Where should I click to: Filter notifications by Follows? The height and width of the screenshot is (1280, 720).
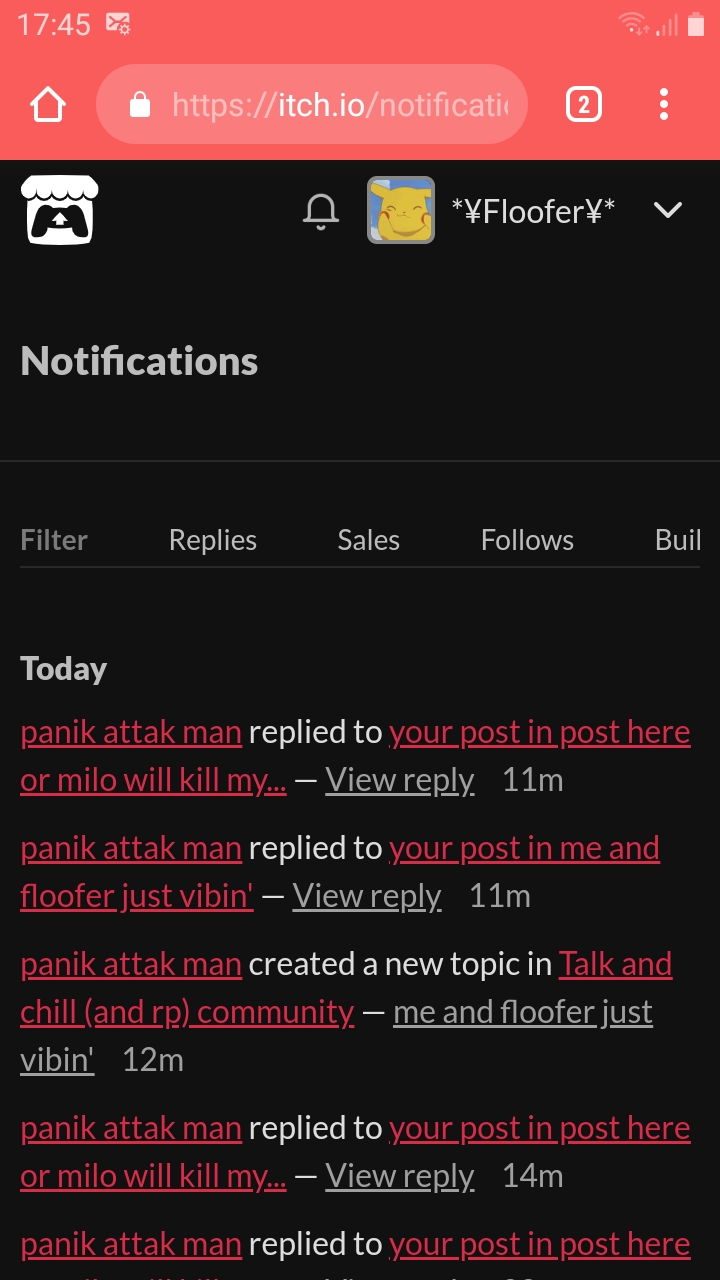coord(527,540)
